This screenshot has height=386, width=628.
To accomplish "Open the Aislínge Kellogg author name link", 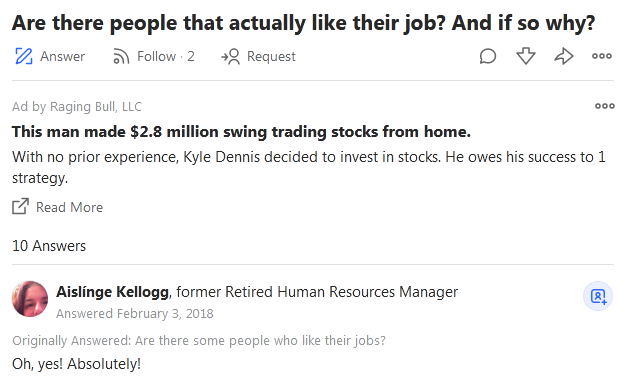I will pos(113,292).
